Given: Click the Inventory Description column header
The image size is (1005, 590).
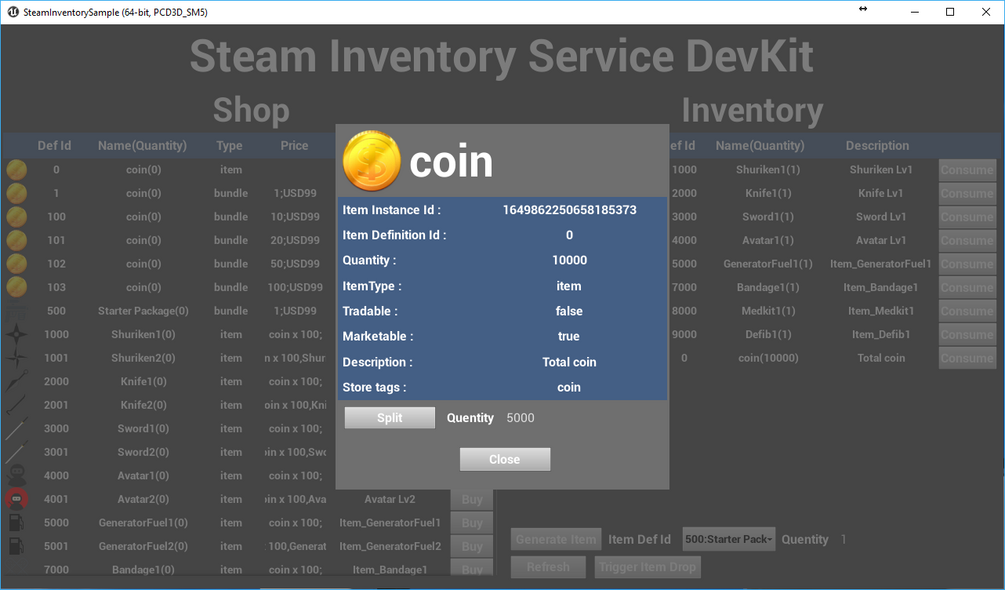Looking at the screenshot, I should (x=877, y=145).
